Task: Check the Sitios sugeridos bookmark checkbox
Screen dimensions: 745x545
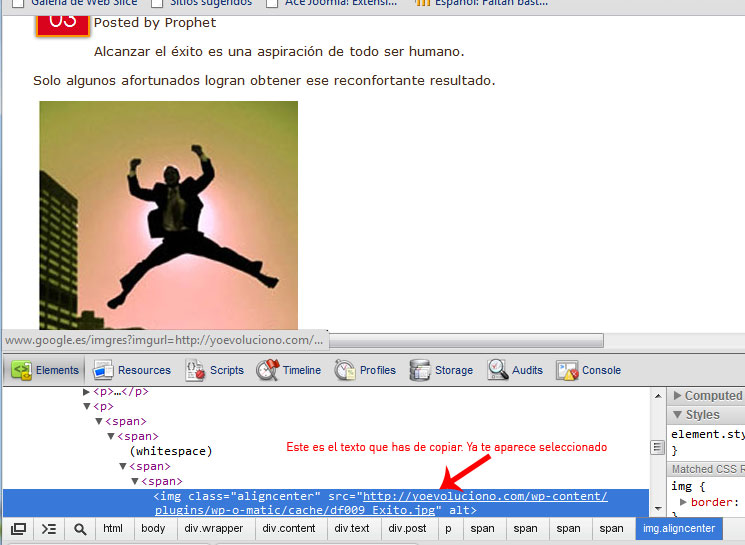Action: (x=157, y=4)
